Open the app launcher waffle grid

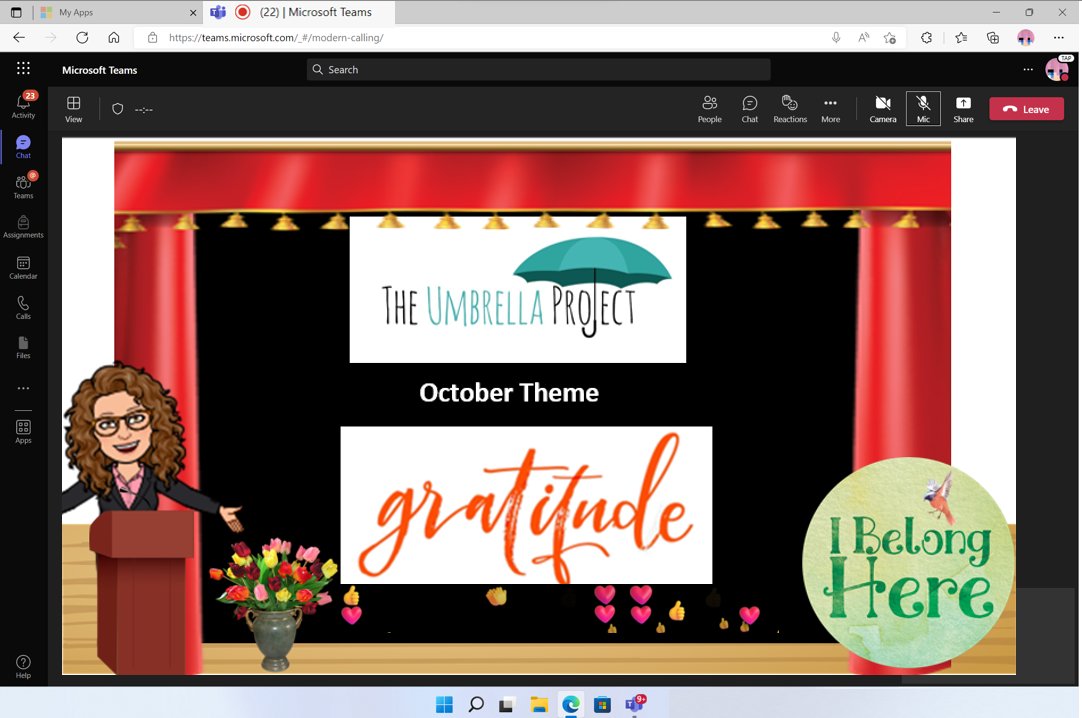[x=23, y=68]
